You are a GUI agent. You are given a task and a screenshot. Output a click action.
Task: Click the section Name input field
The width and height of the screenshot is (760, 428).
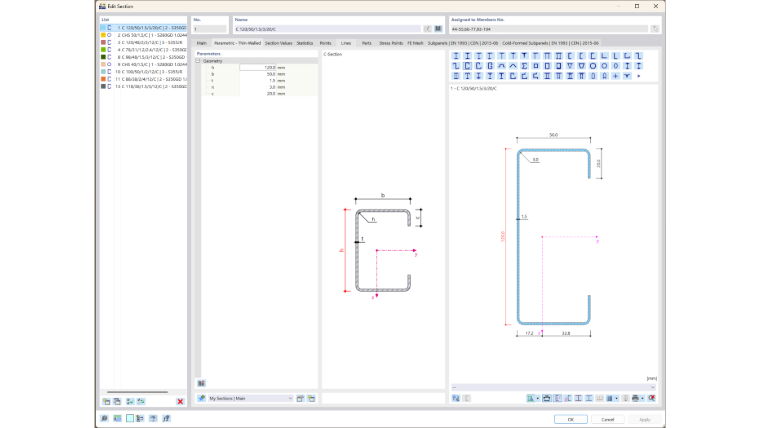328,29
